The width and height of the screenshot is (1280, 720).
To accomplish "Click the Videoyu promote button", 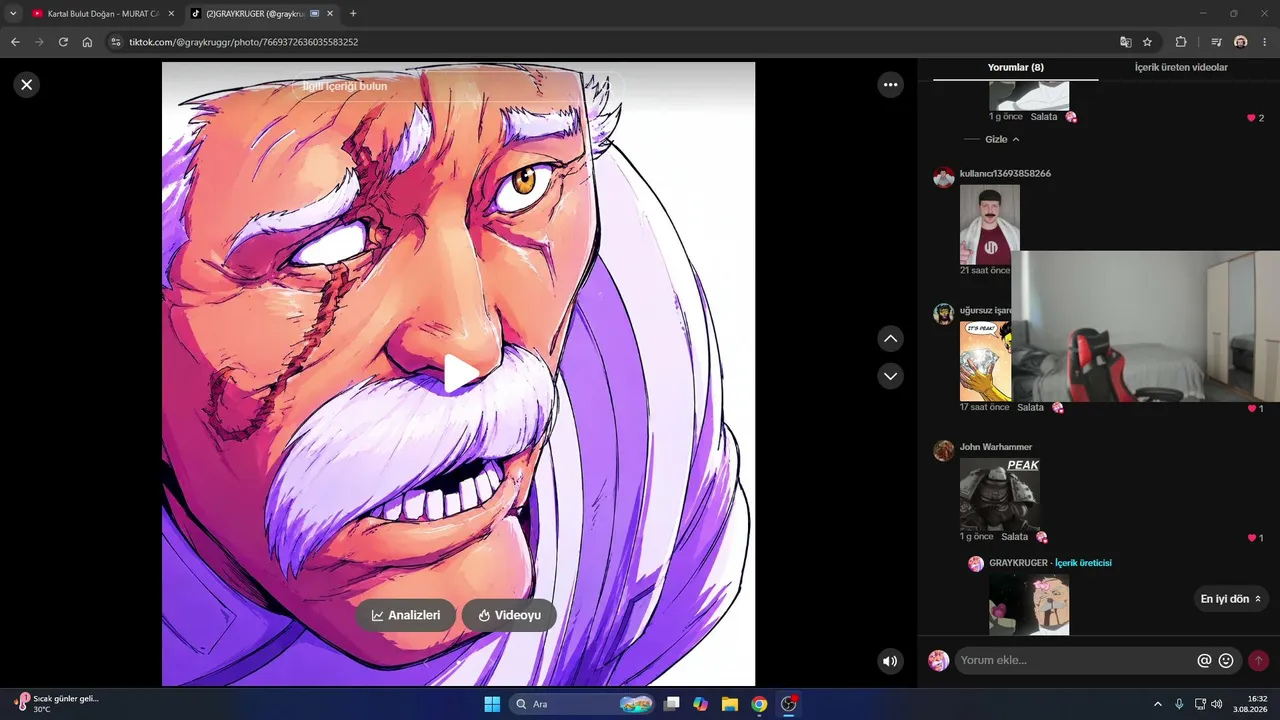I will [x=509, y=615].
